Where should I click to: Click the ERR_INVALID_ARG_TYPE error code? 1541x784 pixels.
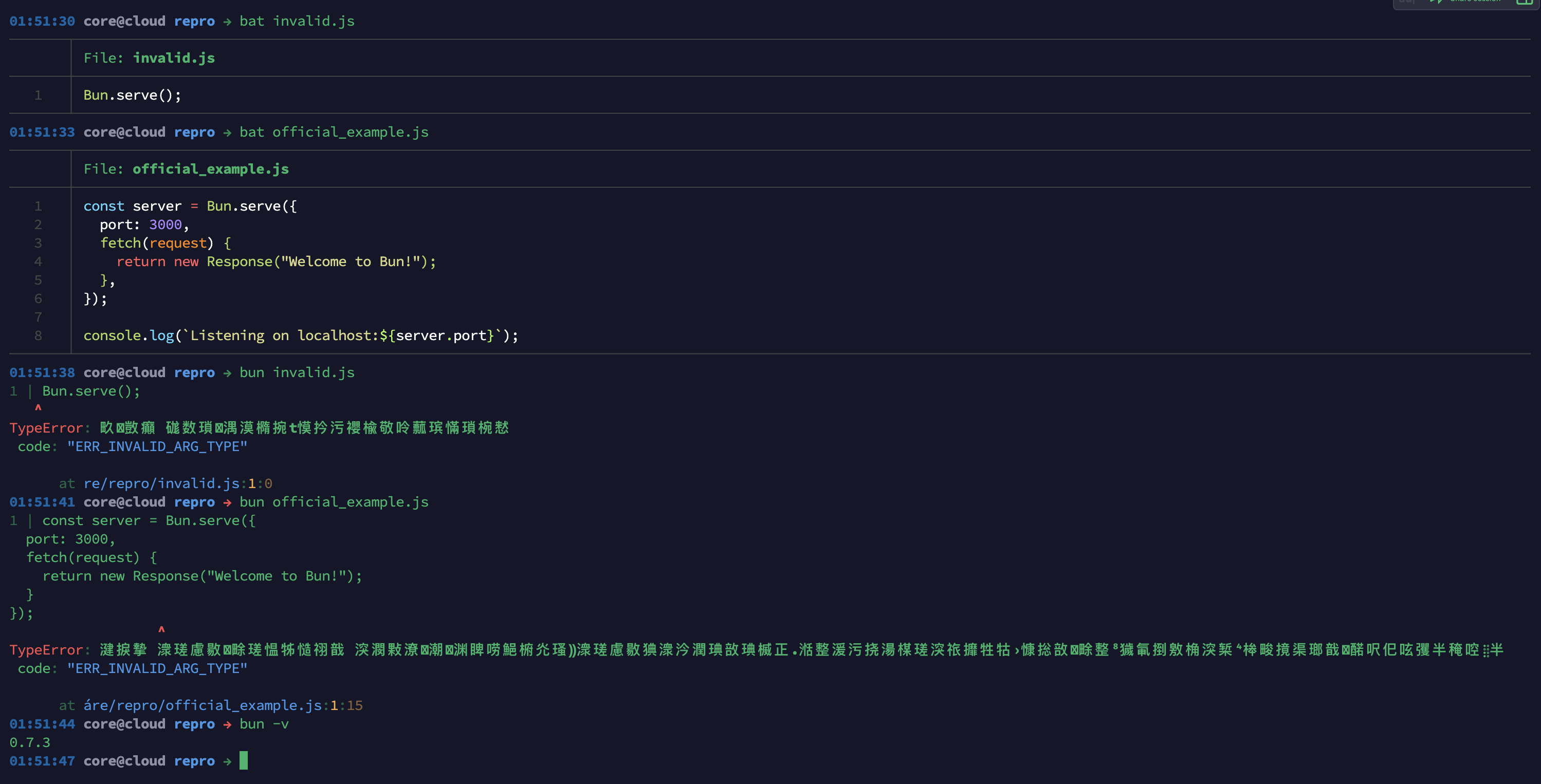[157, 446]
